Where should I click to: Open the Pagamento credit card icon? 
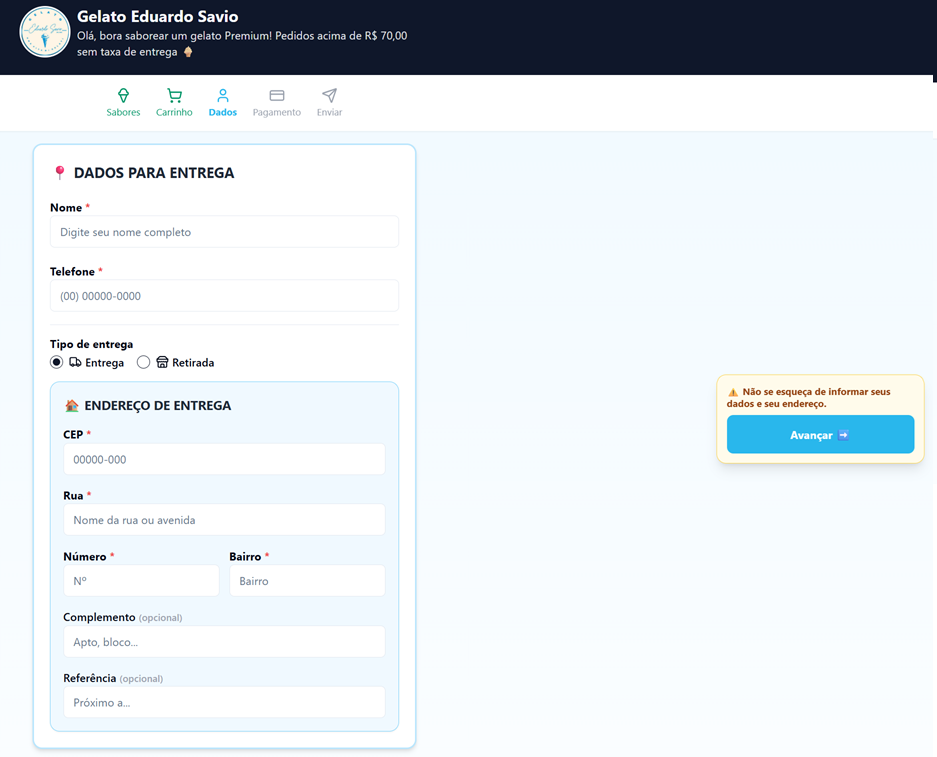click(277, 95)
